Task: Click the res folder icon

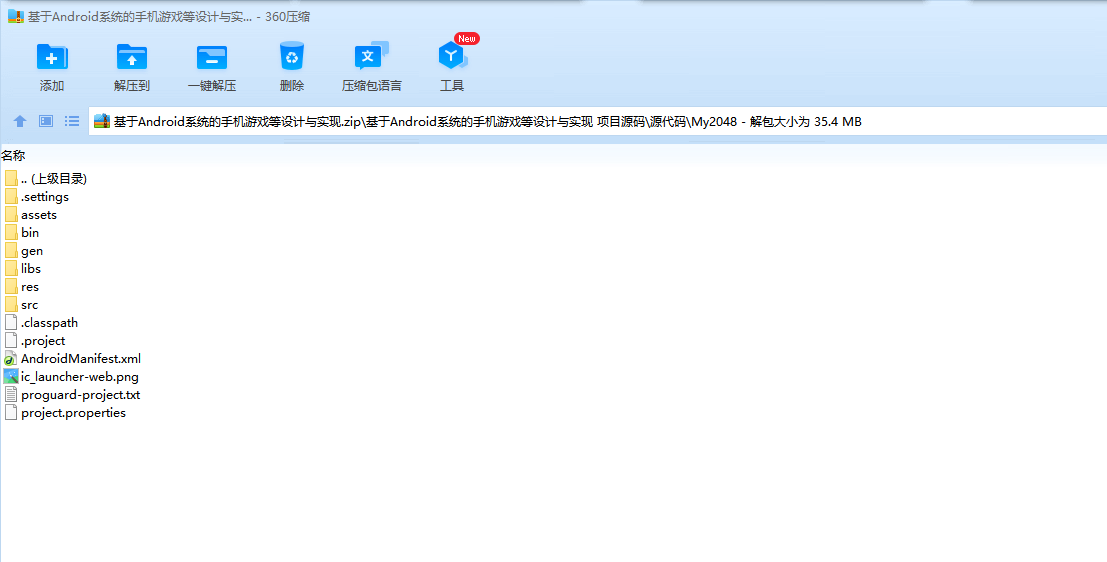Action: pyautogui.click(x=11, y=287)
